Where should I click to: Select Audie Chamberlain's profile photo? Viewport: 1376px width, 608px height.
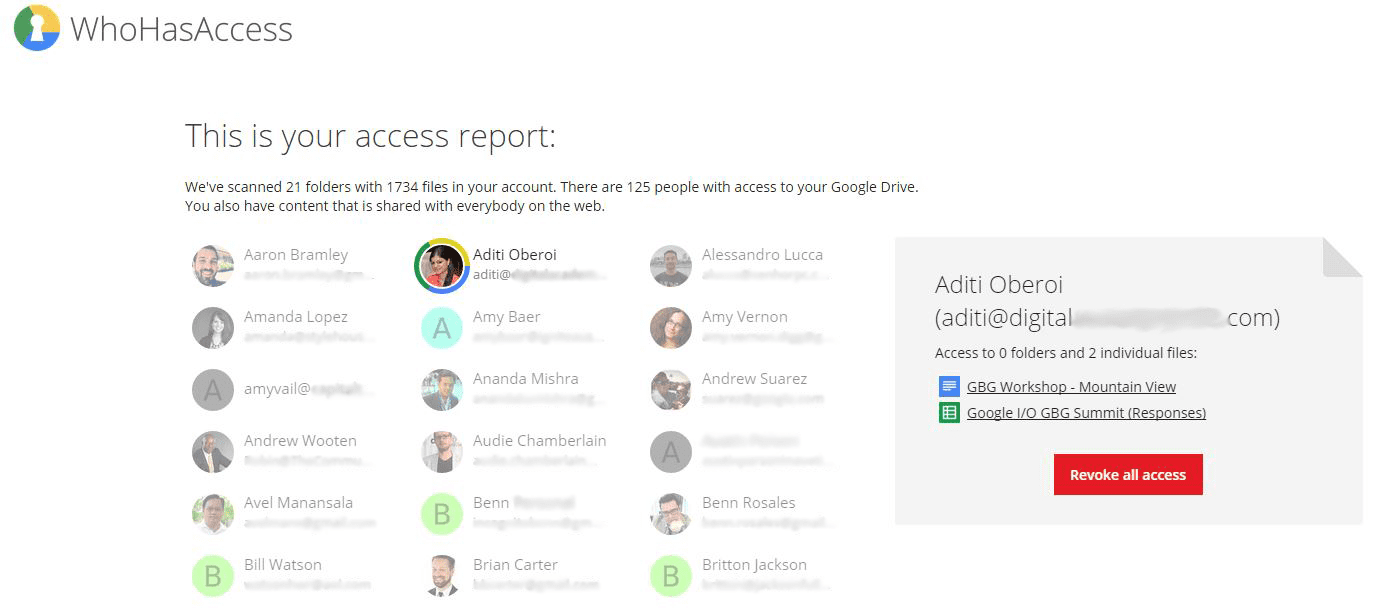[x=442, y=452]
